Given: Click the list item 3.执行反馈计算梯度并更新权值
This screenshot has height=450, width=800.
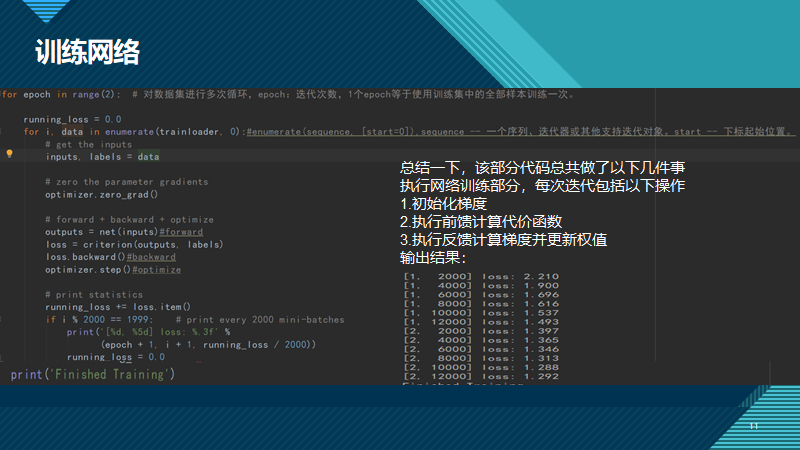Looking at the screenshot, I should (x=504, y=240).
